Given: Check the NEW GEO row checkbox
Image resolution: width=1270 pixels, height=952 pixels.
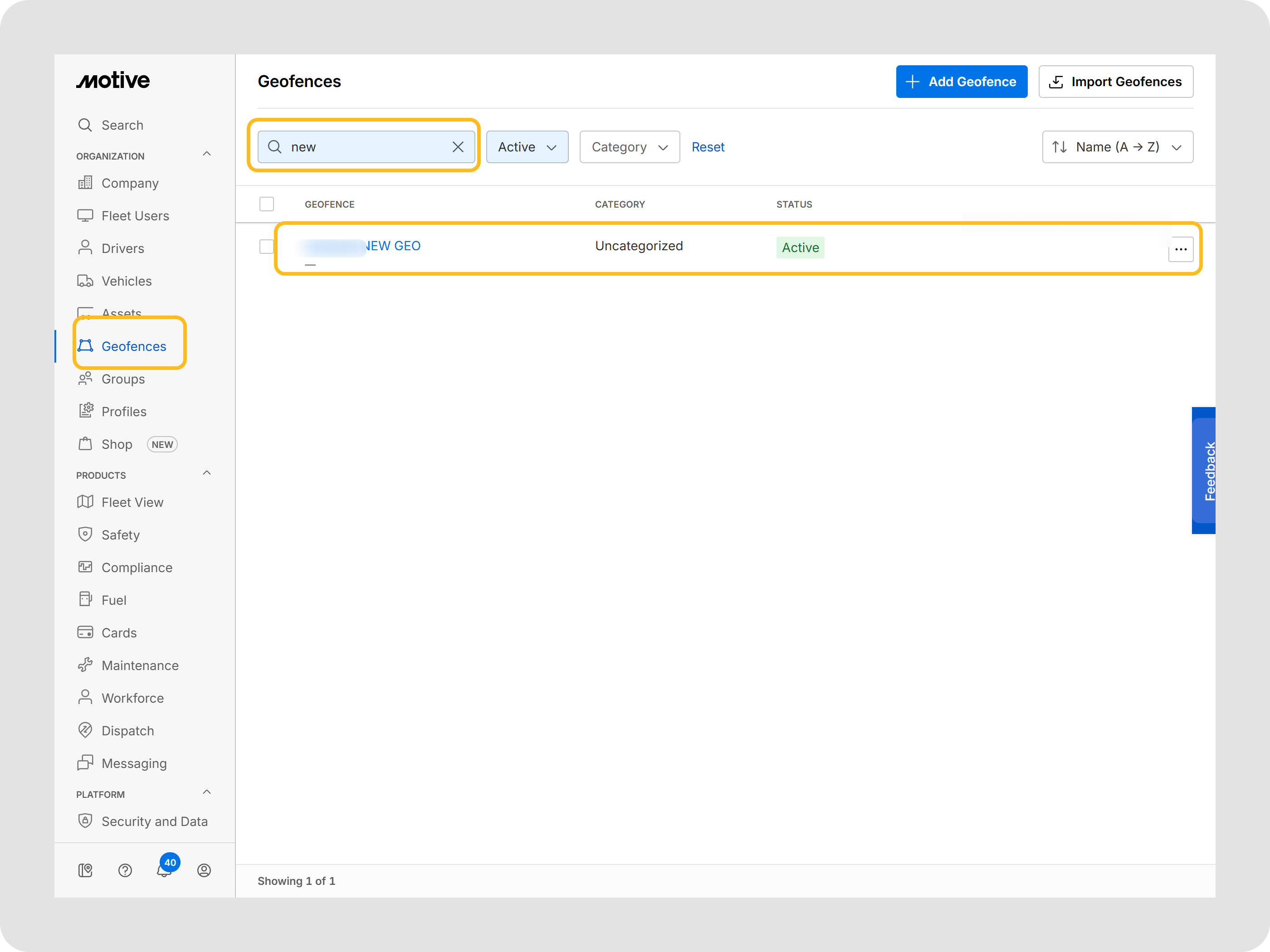Looking at the screenshot, I should tap(266, 246).
